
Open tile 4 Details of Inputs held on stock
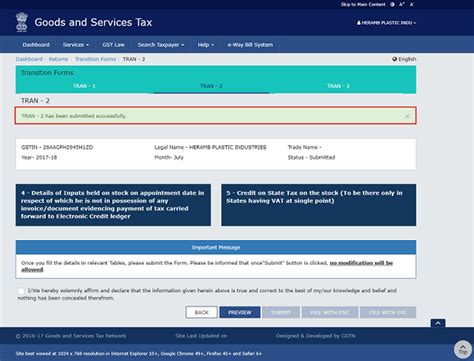click(x=113, y=205)
